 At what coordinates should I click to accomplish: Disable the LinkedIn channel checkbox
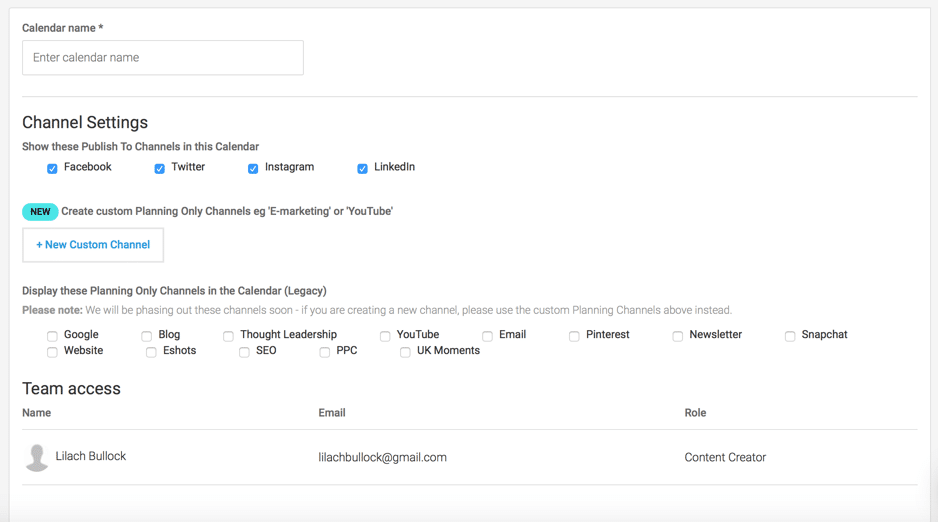(362, 169)
